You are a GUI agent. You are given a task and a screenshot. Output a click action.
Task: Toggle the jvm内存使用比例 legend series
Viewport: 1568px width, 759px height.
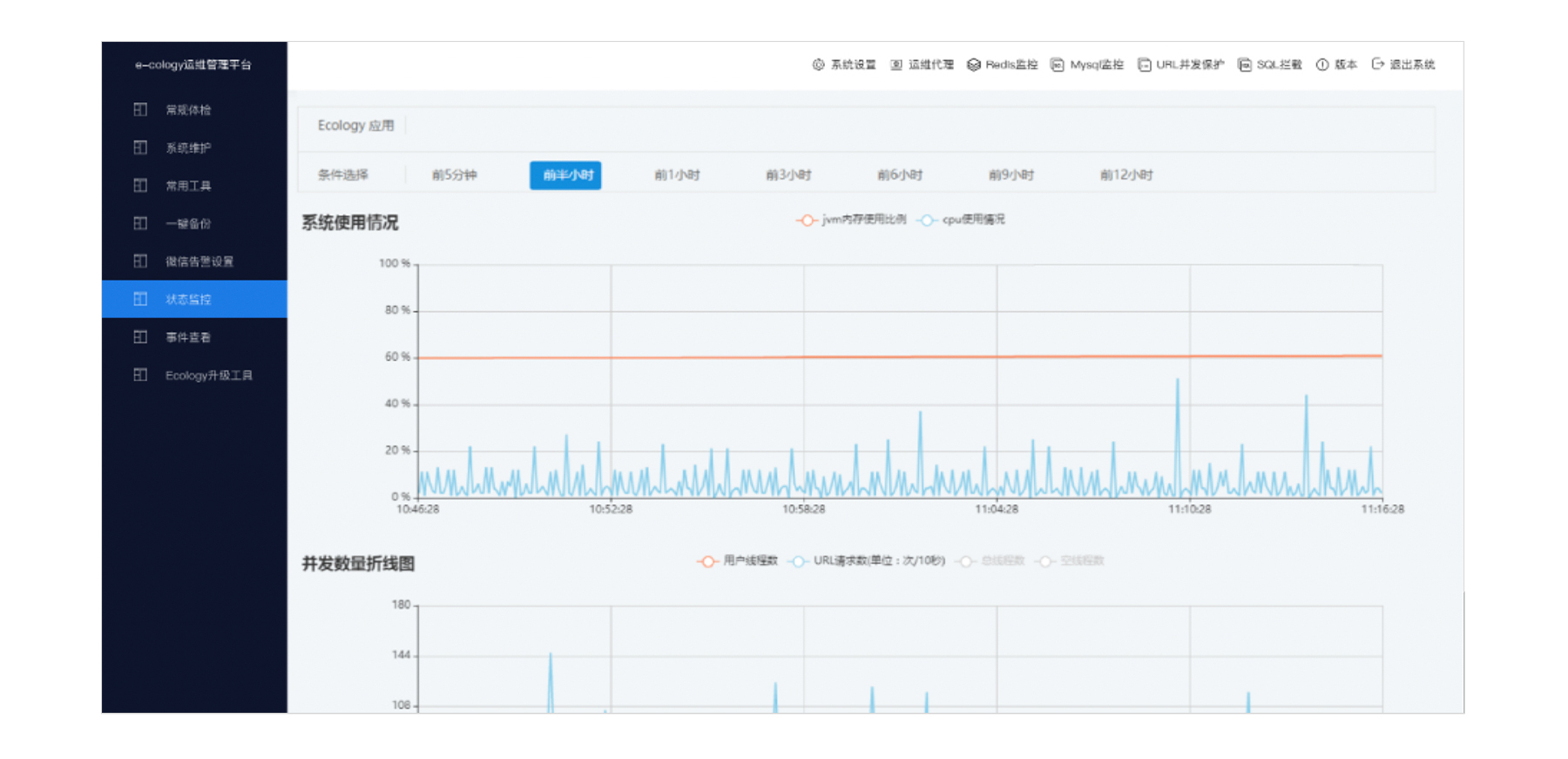tap(851, 220)
